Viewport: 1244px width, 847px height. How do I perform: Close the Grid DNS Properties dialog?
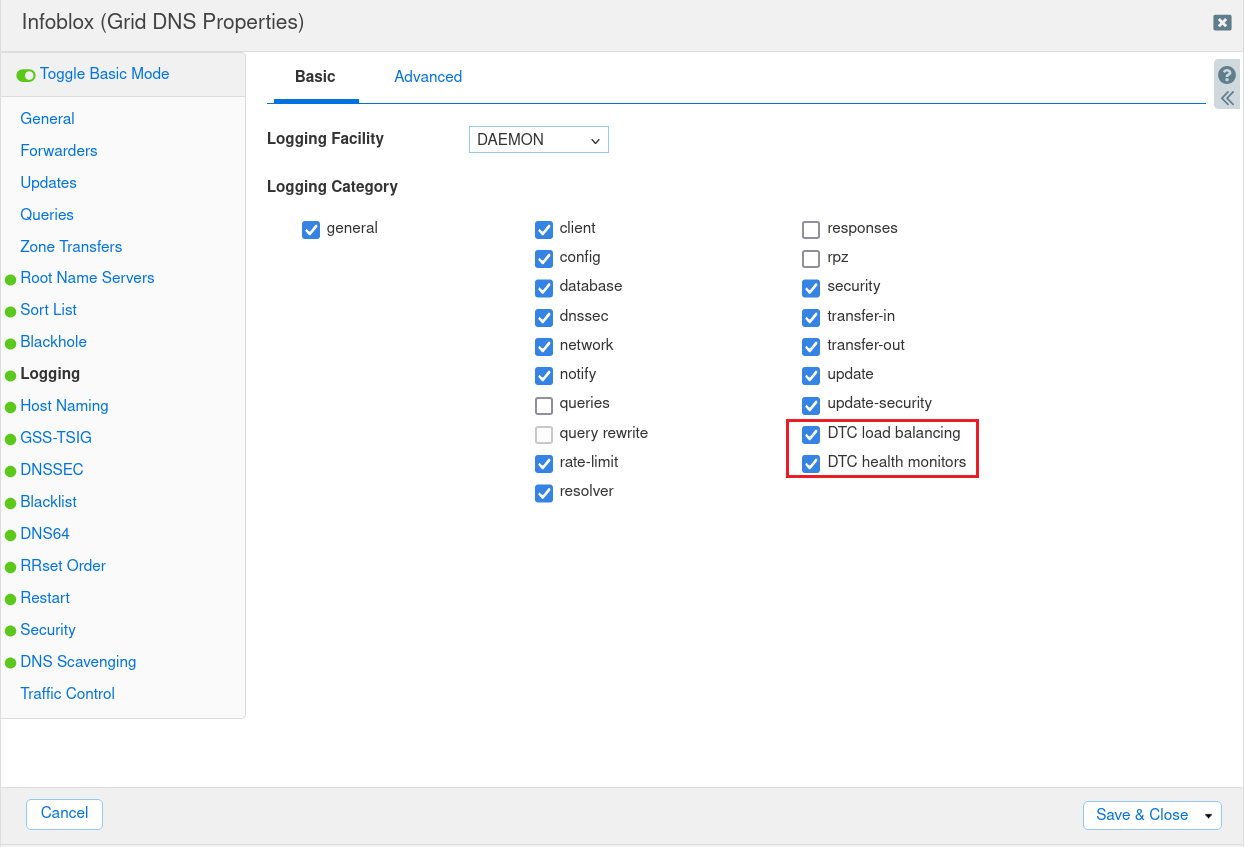(1222, 23)
